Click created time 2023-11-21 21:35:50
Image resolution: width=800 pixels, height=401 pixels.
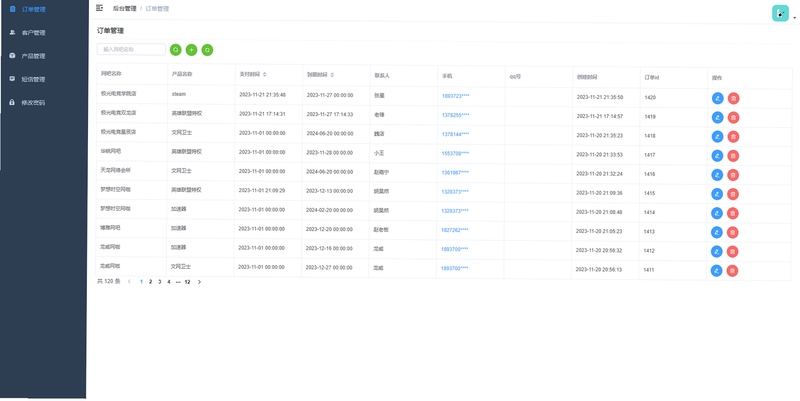pyautogui.click(x=600, y=97)
